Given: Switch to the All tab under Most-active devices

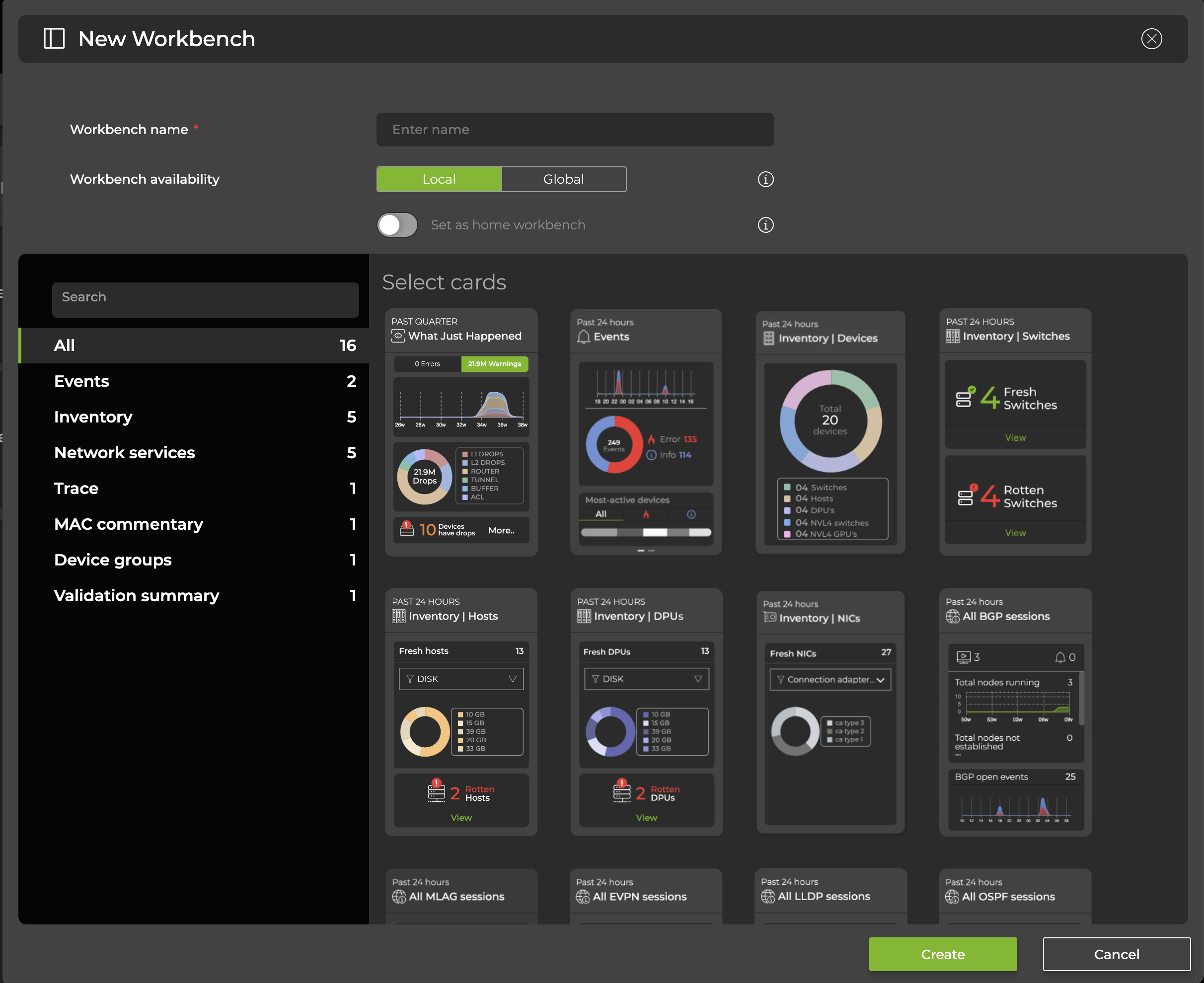Looking at the screenshot, I should 601,513.
